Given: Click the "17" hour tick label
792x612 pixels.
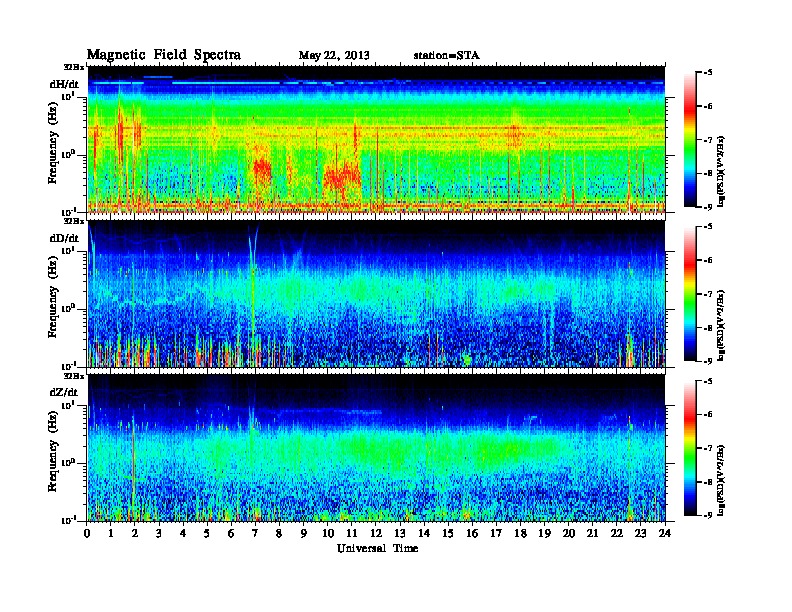Looking at the screenshot, I should (497, 533).
